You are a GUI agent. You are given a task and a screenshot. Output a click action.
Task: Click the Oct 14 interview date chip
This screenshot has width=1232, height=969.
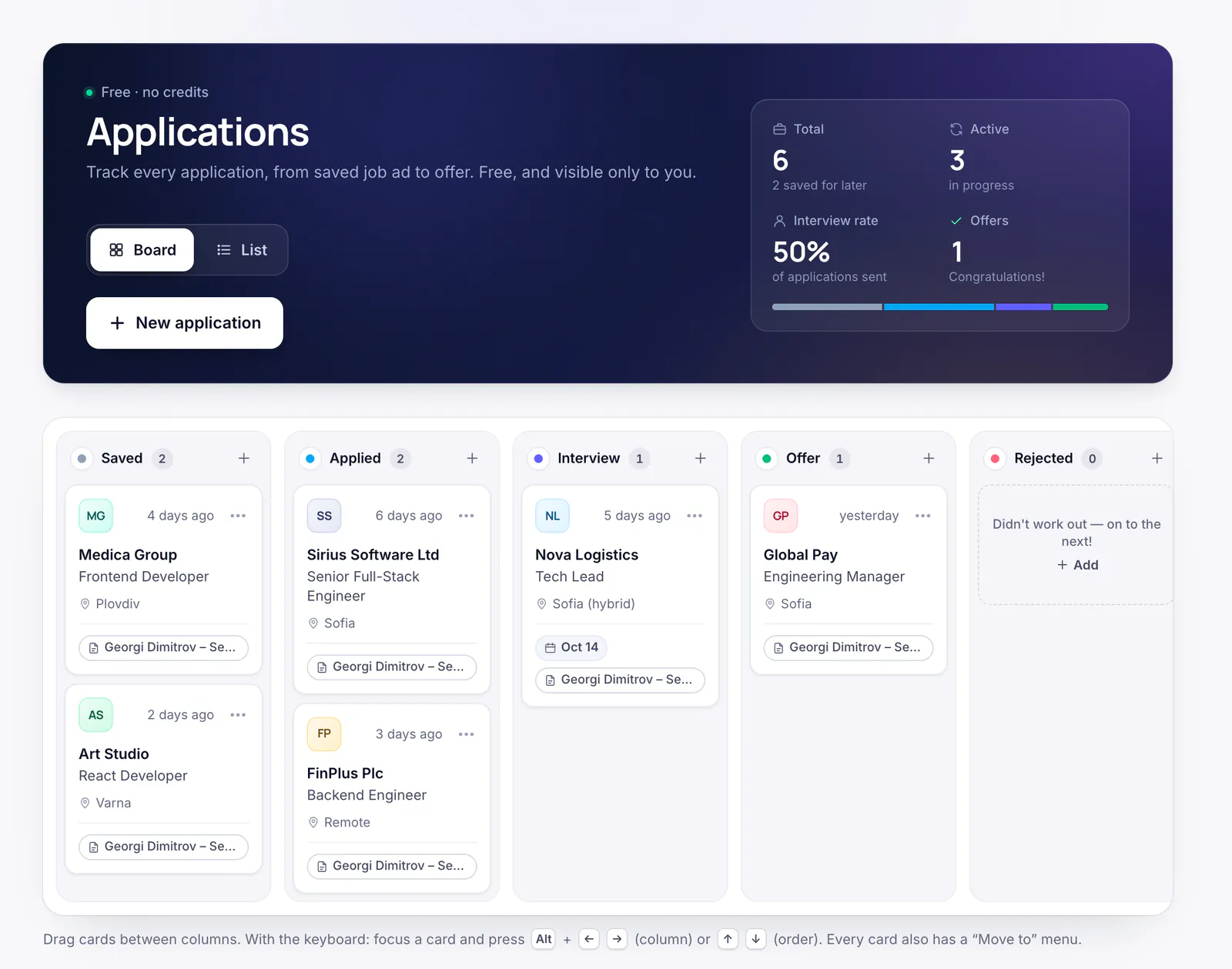pos(571,647)
